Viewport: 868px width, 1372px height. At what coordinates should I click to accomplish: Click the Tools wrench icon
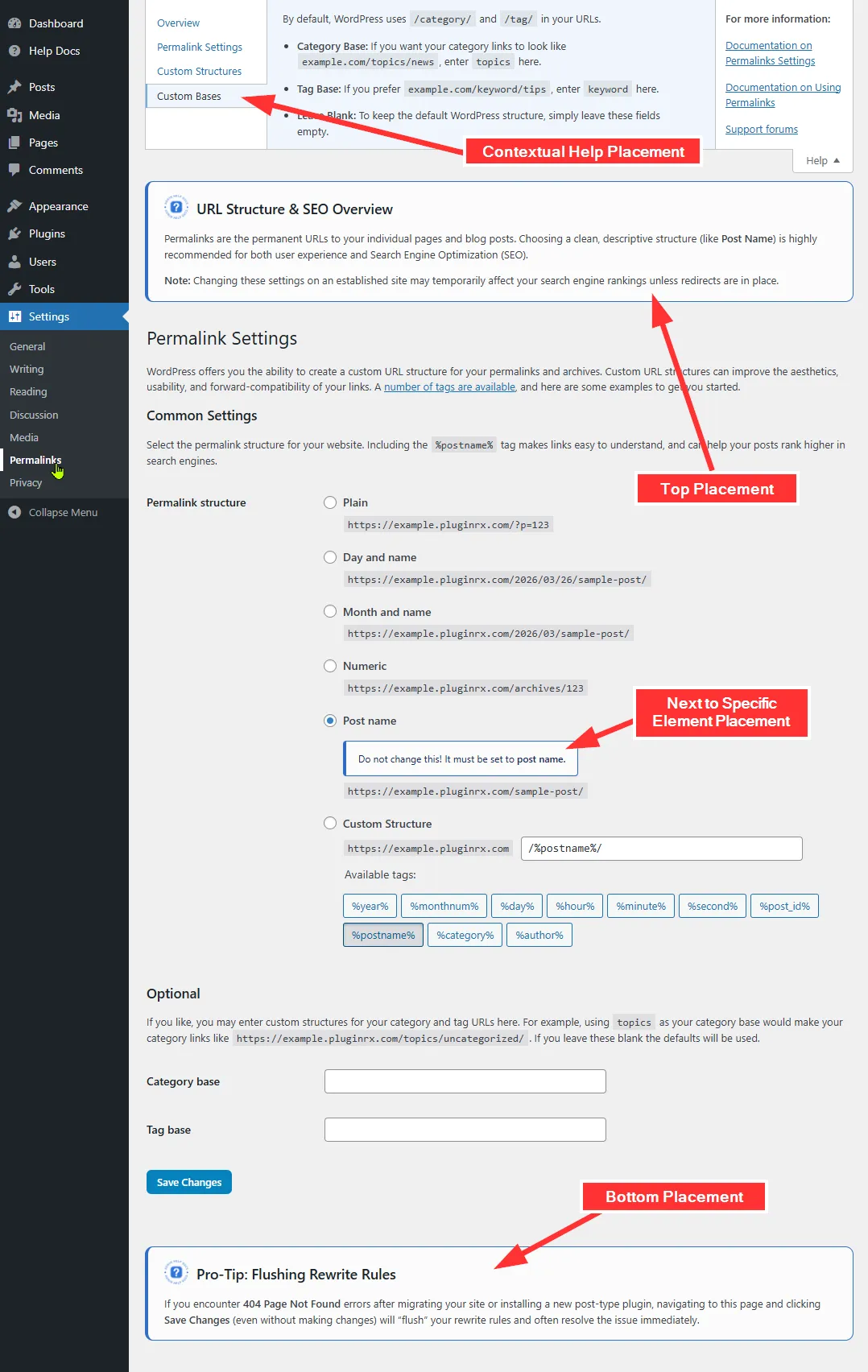(x=14, y=289)
